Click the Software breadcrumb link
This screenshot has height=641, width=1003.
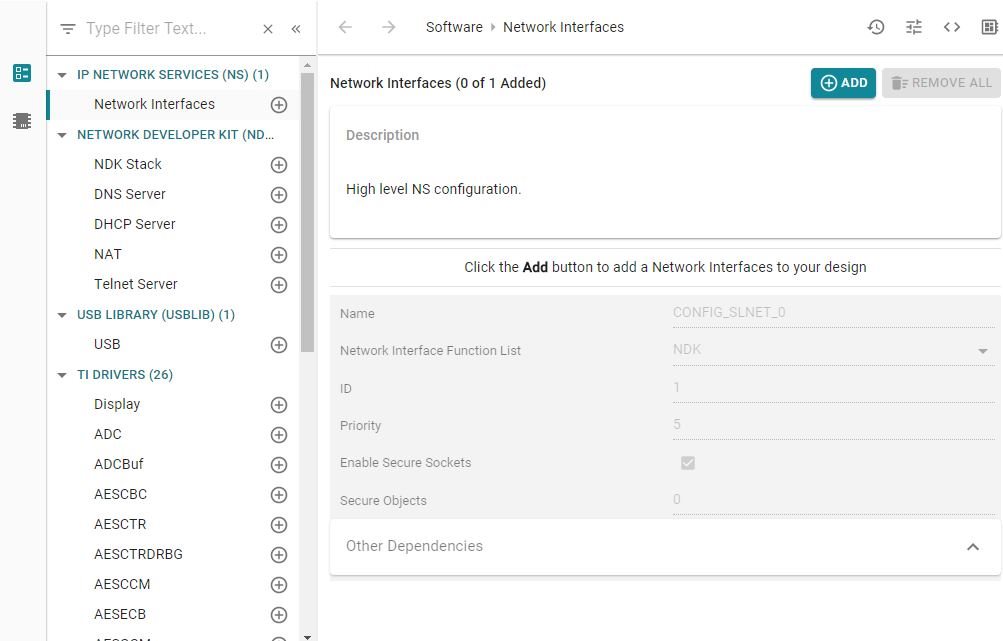pyautogui.click(x=454, y=27)
